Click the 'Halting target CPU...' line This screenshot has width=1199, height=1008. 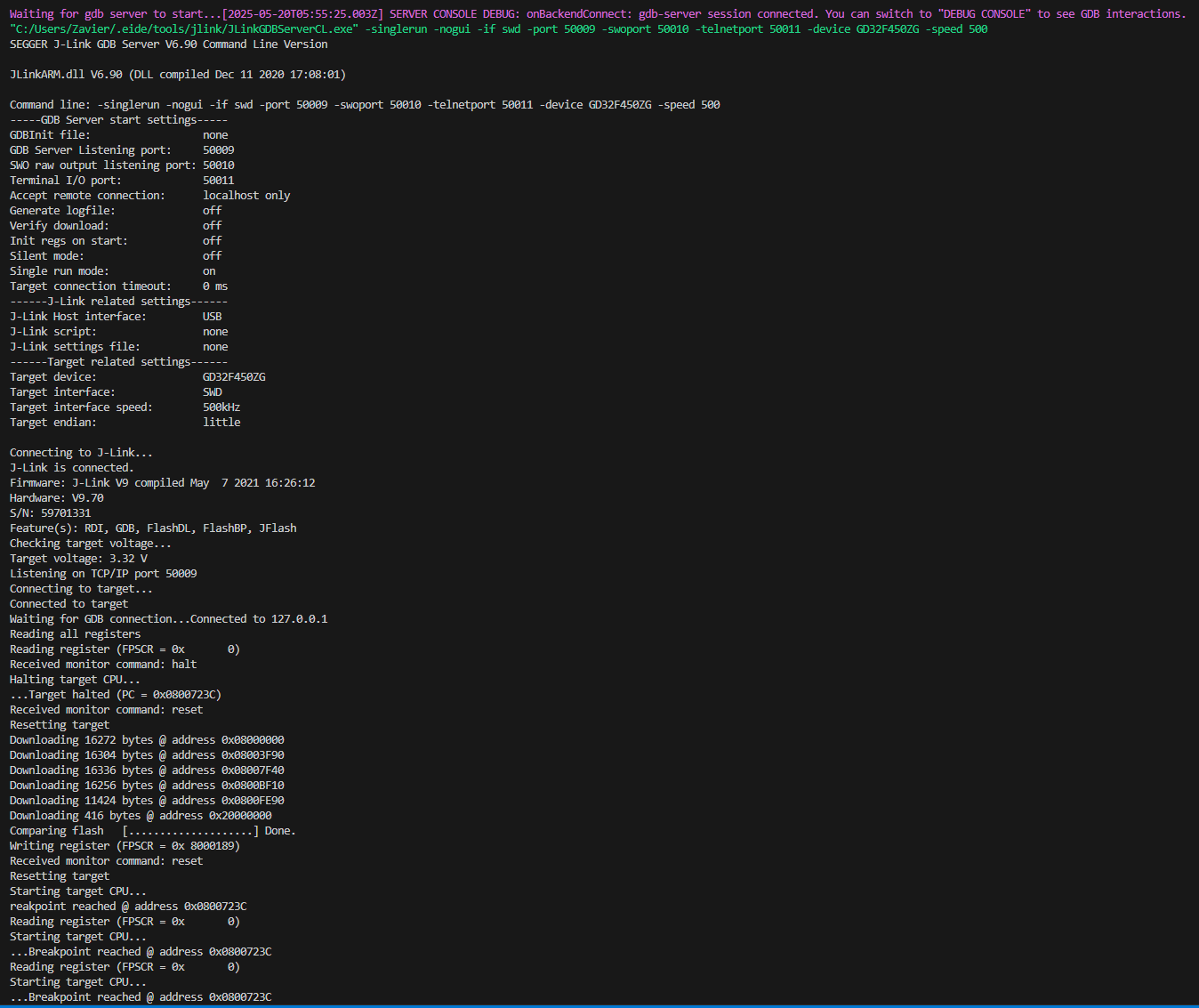(x=75, y=680)
